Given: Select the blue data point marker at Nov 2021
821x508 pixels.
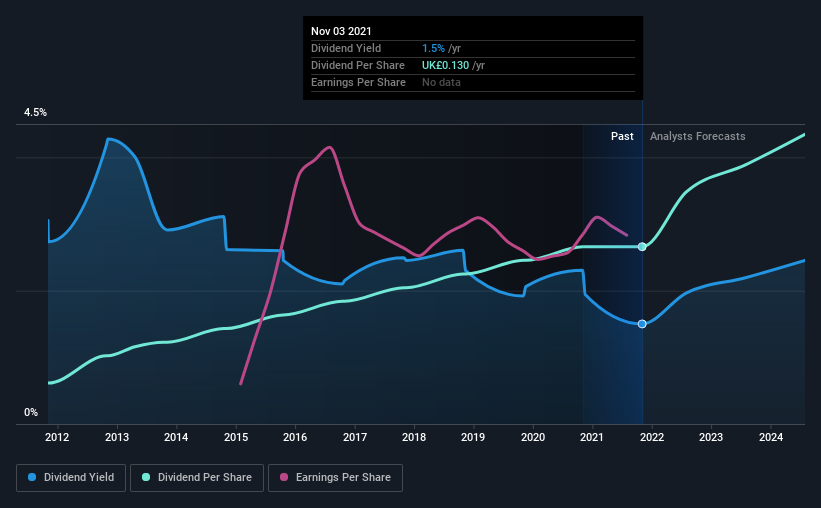Looking at the screenshot, I should pyautogui.click(x=642, y=324).
